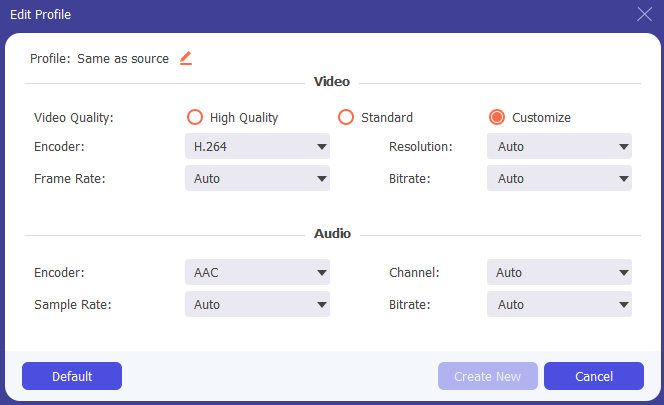This screenshot has height=405, width=664.
Task: Expand the audio Bitrate dropdown
Action: click(559, 304)
